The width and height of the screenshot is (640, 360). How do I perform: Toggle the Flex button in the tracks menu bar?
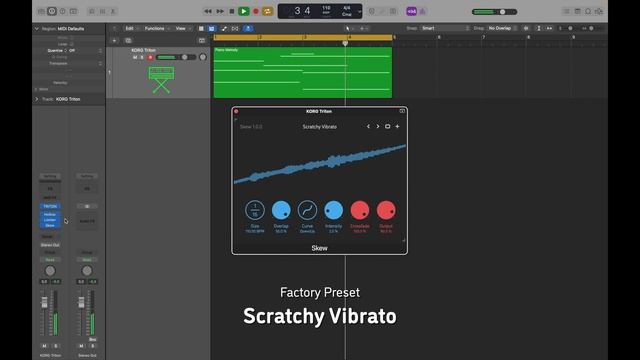[x=224, y=29]
